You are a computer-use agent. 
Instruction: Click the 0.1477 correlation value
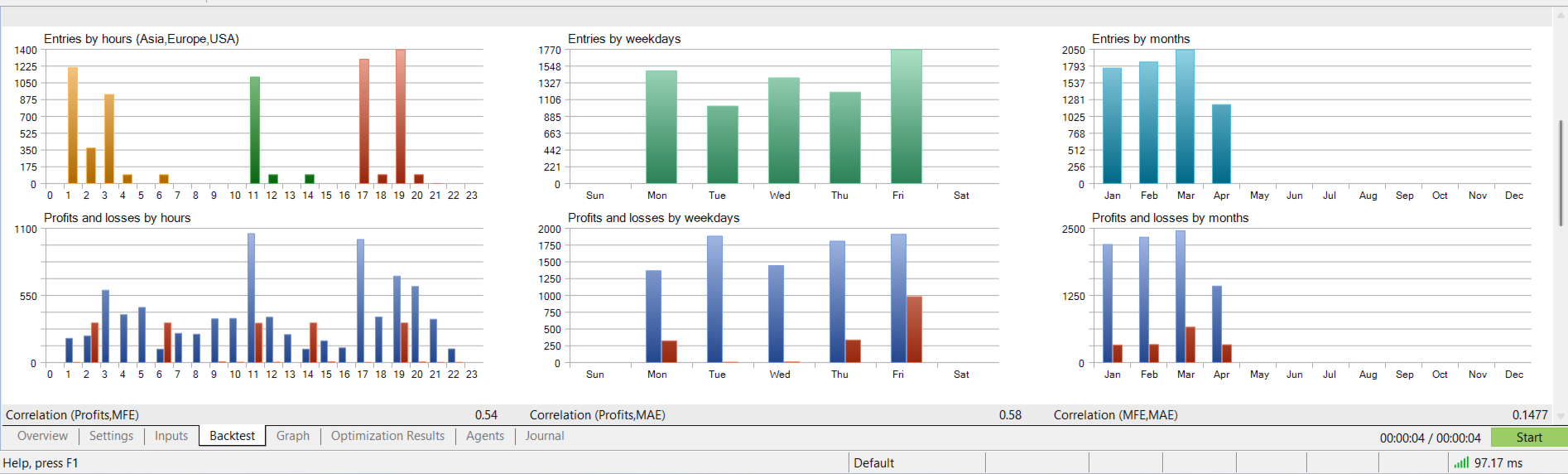(1530, 415)
